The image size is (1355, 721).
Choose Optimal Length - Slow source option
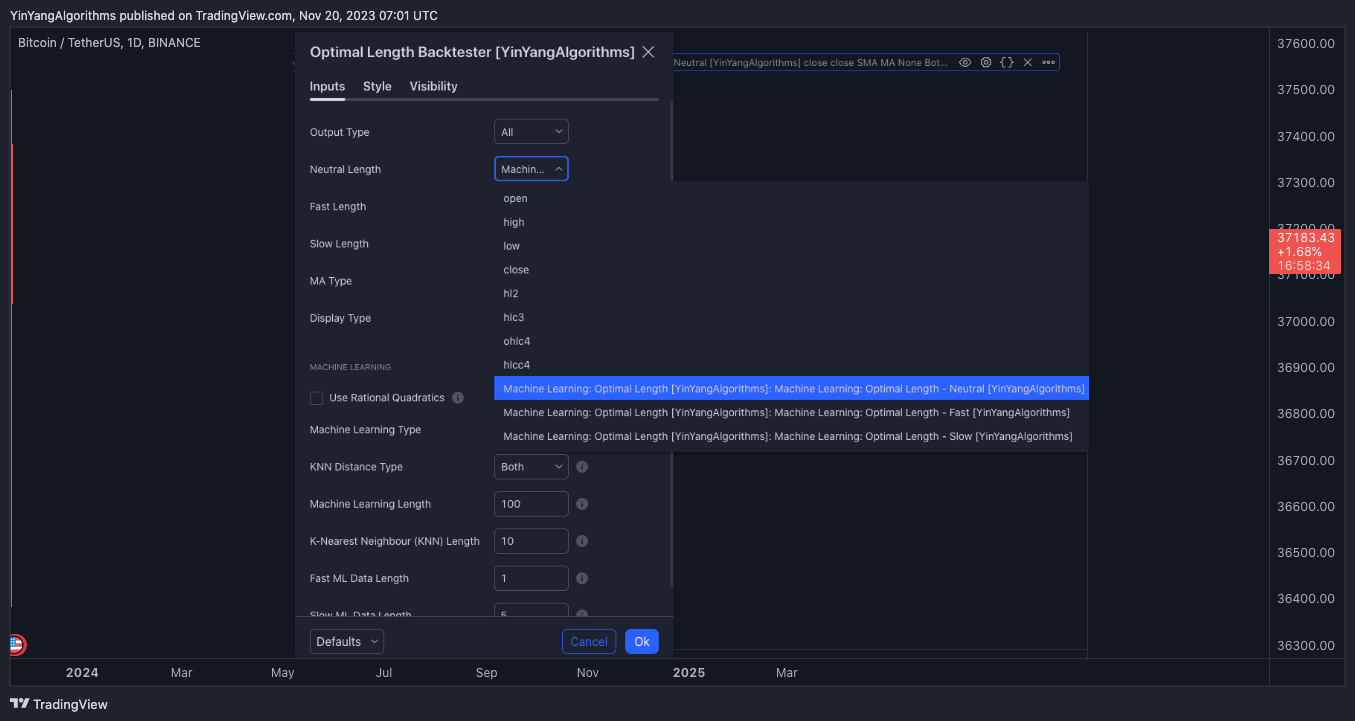(x=791, y=436)
